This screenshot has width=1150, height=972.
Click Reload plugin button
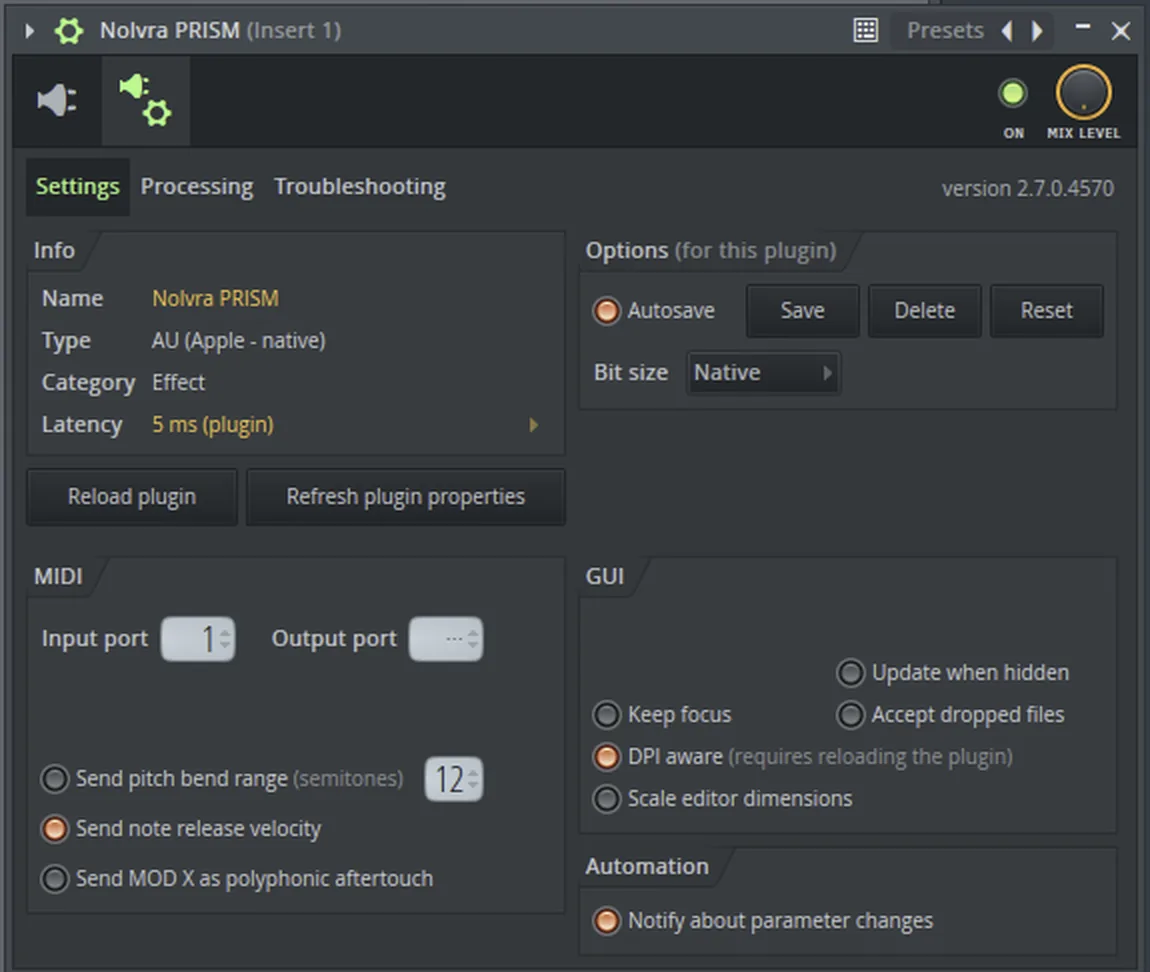pyautogui.click(x=132, y=497)
